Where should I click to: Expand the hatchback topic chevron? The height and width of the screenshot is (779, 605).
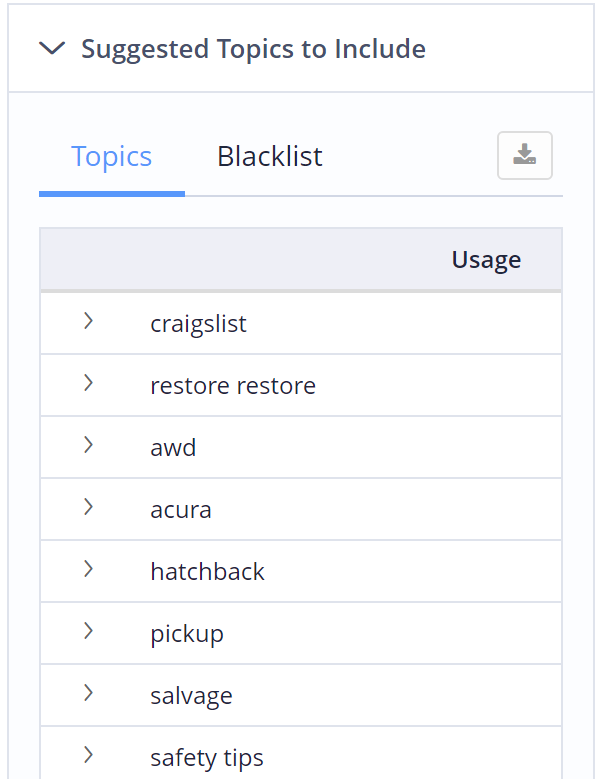coord(88,569)
